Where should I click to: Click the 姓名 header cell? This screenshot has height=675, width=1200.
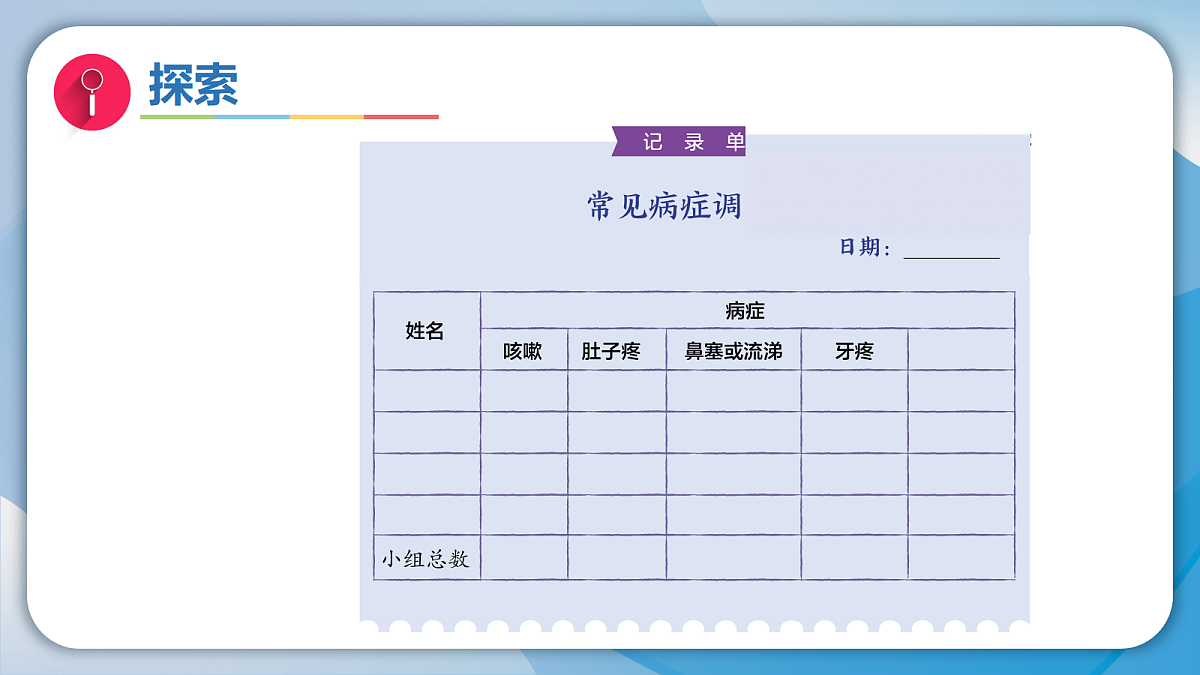tap(427, 331)
